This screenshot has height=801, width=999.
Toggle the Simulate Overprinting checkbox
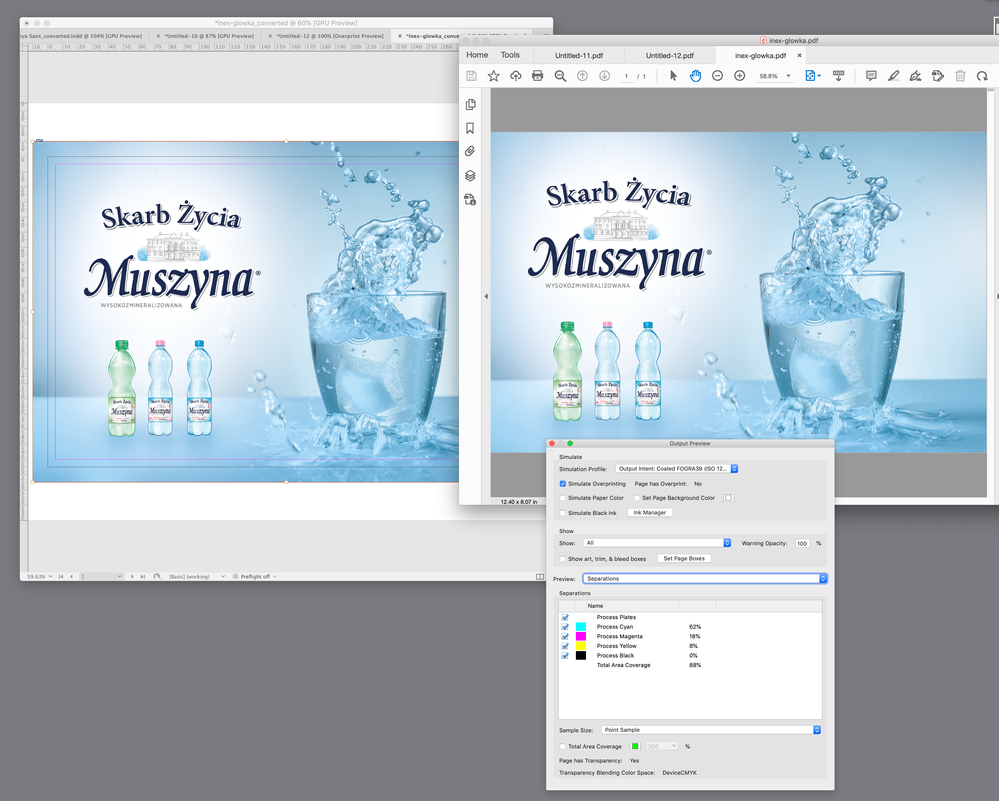(563, 484)
